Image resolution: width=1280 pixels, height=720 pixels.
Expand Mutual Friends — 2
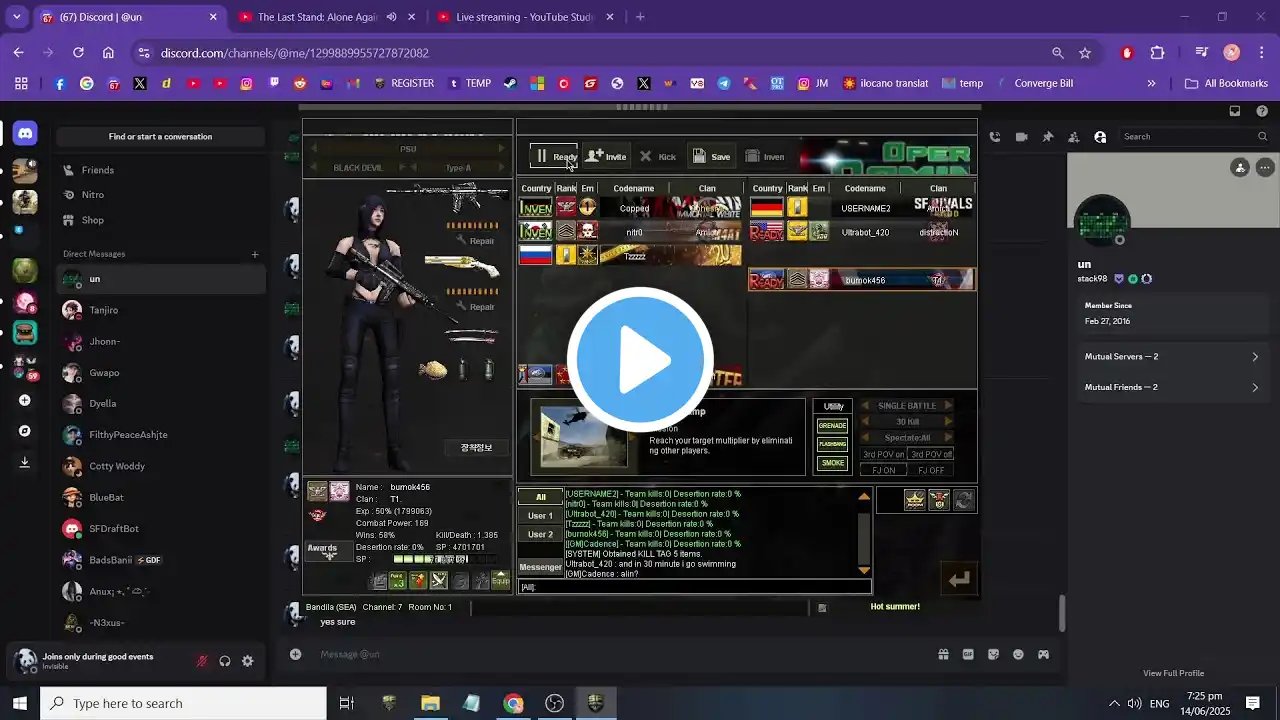[1171, 387]
